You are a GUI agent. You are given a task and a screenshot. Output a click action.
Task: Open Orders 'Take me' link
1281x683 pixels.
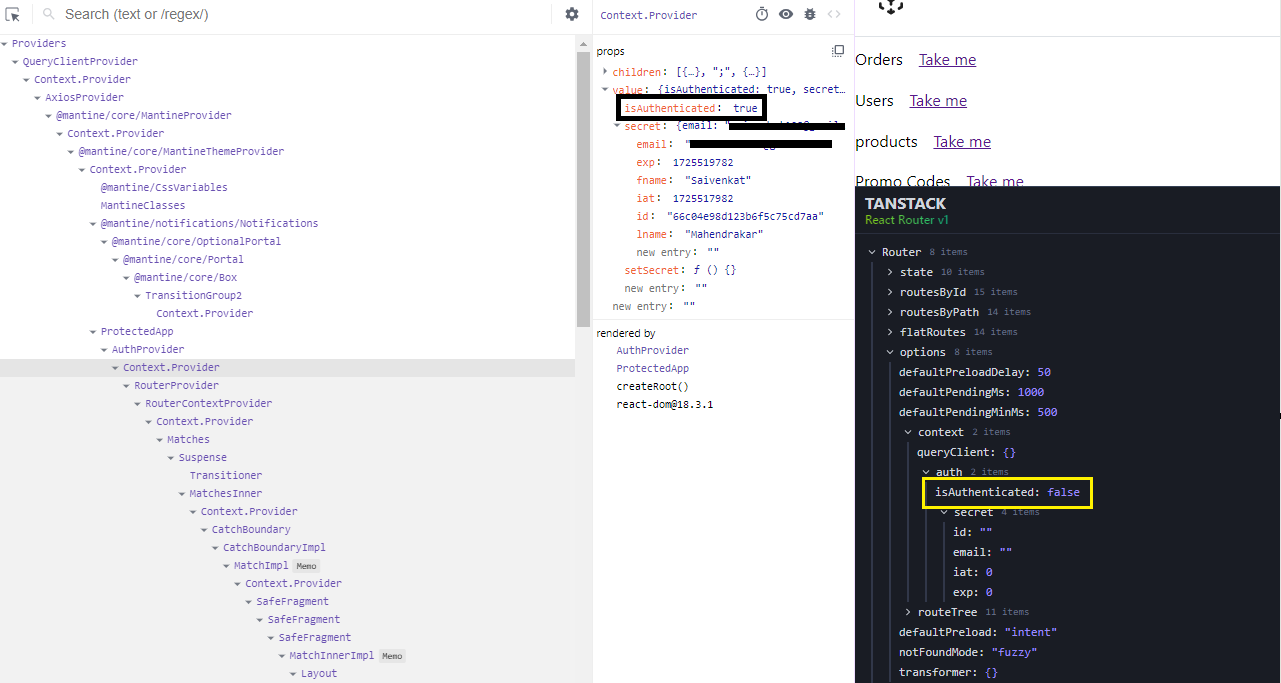click(x=947, y=60)
